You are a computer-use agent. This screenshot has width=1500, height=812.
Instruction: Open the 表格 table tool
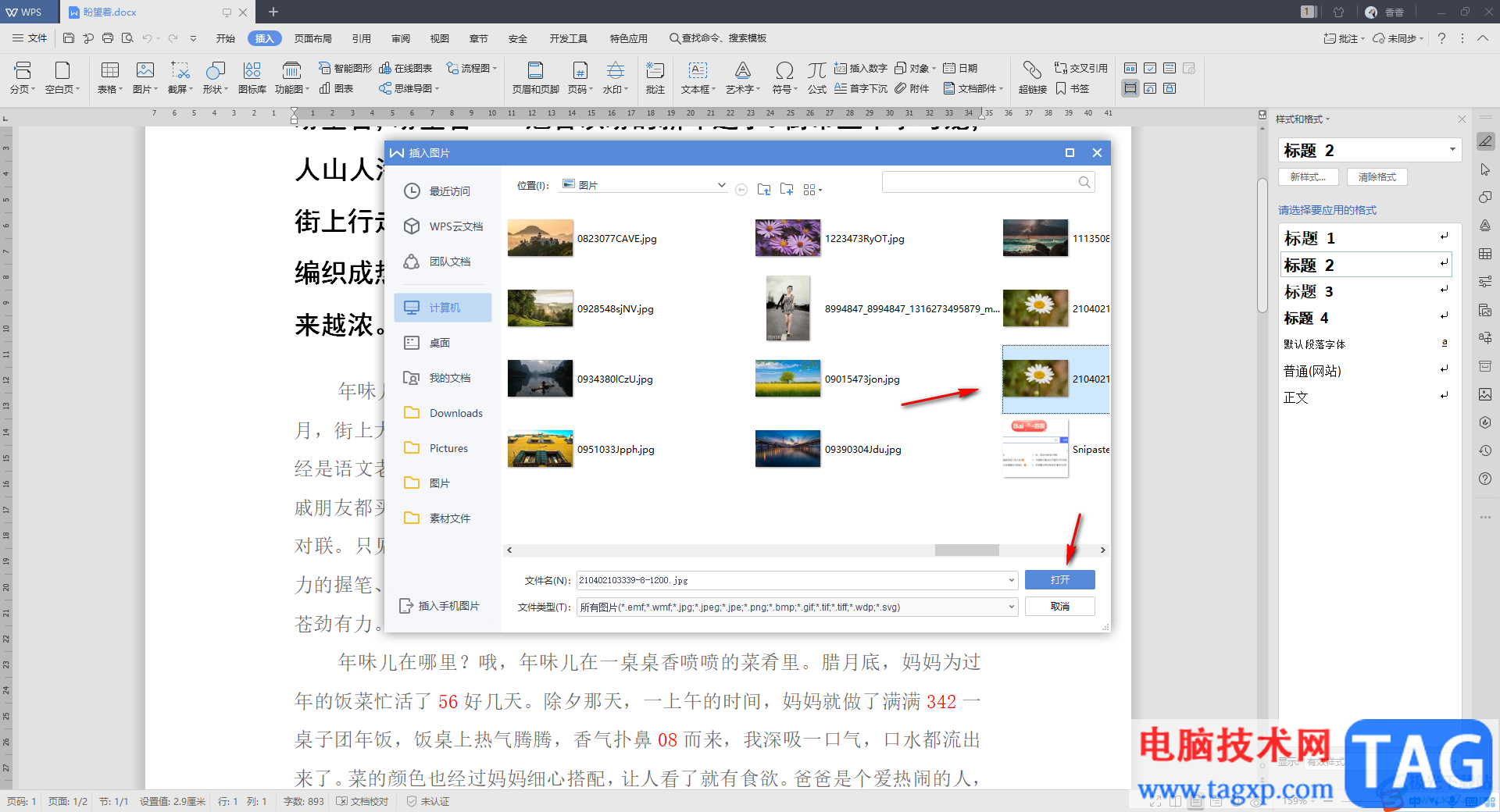[110, 77]
